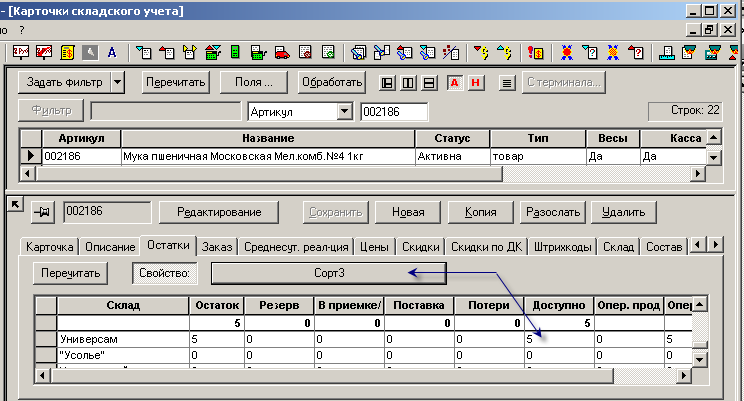744x401 pixels.
Task: Click the diagonal arrow panel collapse icon
Action: point(15,205)
